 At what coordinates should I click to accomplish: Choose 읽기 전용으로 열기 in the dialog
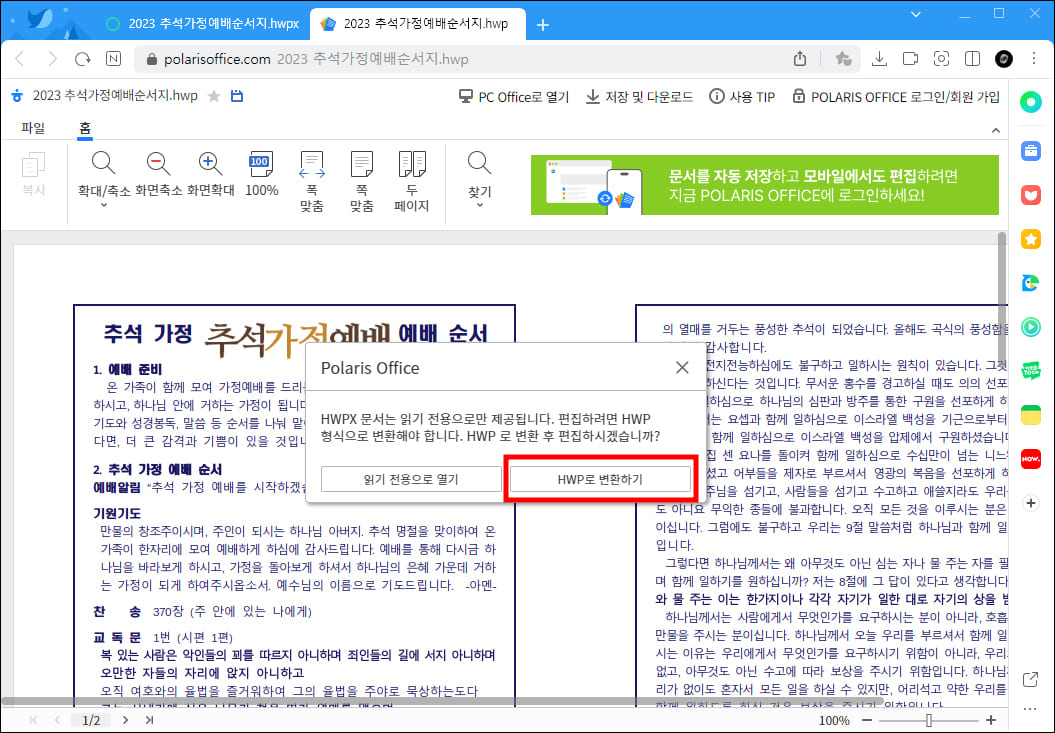pos(411,479)
